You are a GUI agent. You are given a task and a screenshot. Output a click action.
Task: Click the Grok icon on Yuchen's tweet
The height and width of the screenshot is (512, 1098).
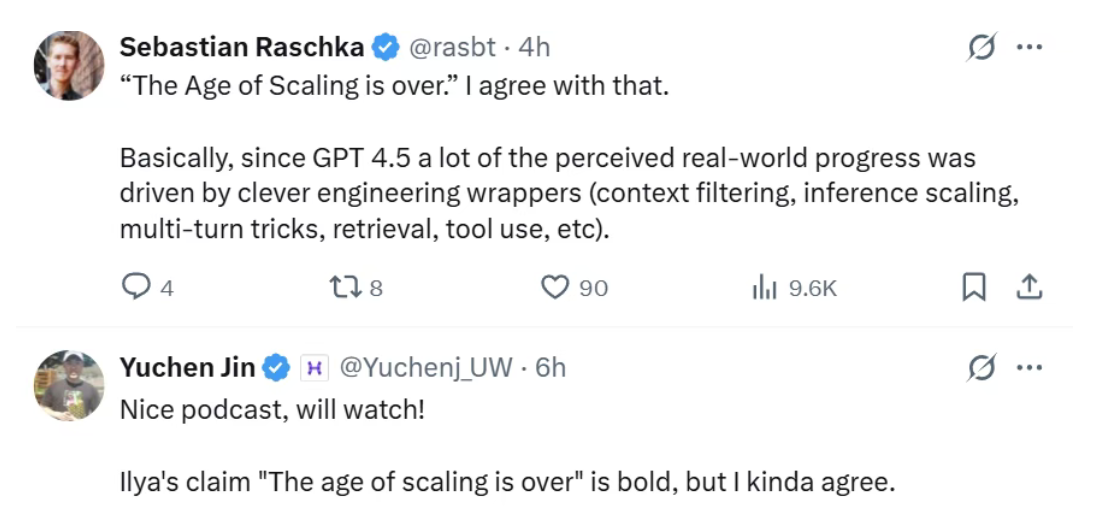983,368
